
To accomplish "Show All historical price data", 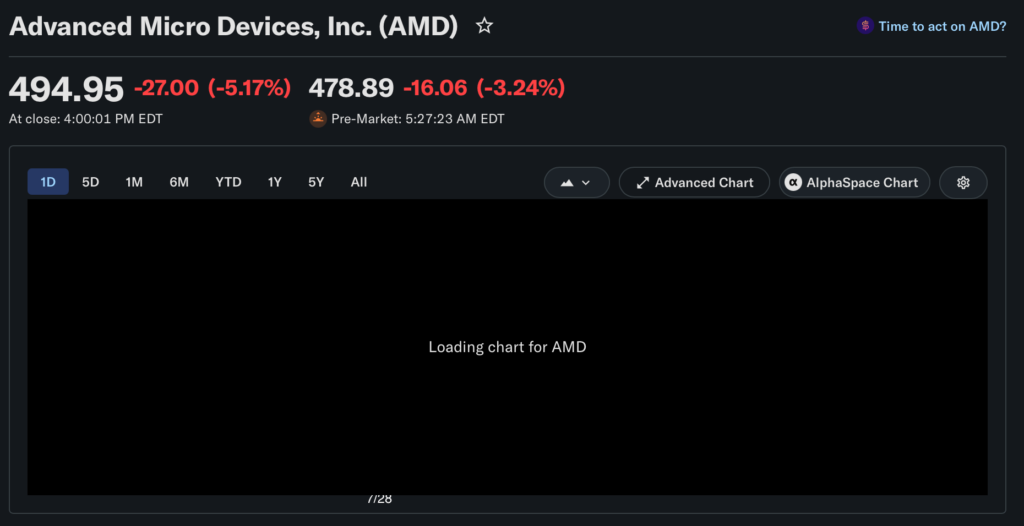I will coord(359,182).
